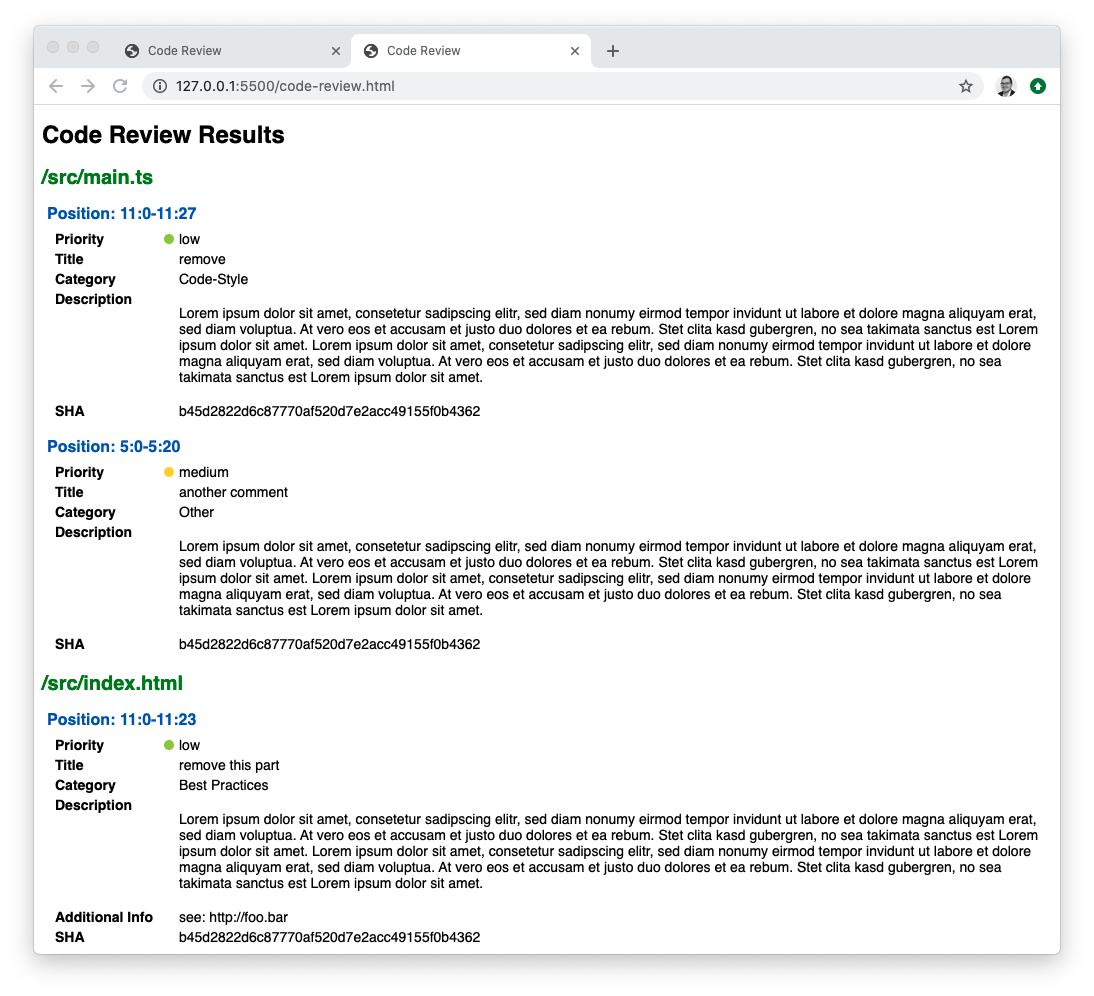Click the 'Additional Info' label
Screen dimensions: 1094x996
coord(104,917)
